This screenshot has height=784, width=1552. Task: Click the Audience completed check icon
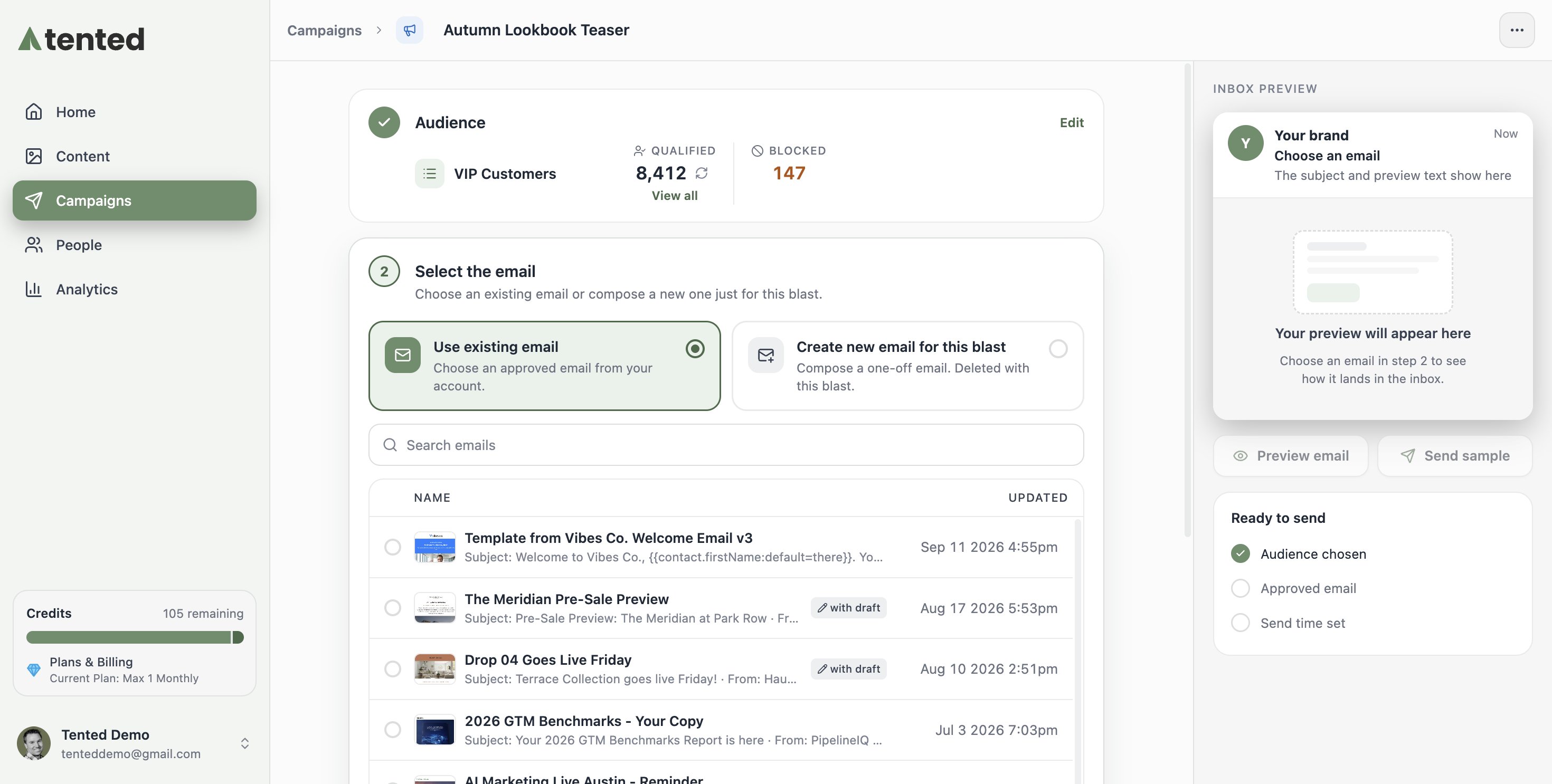coord(384,122)
